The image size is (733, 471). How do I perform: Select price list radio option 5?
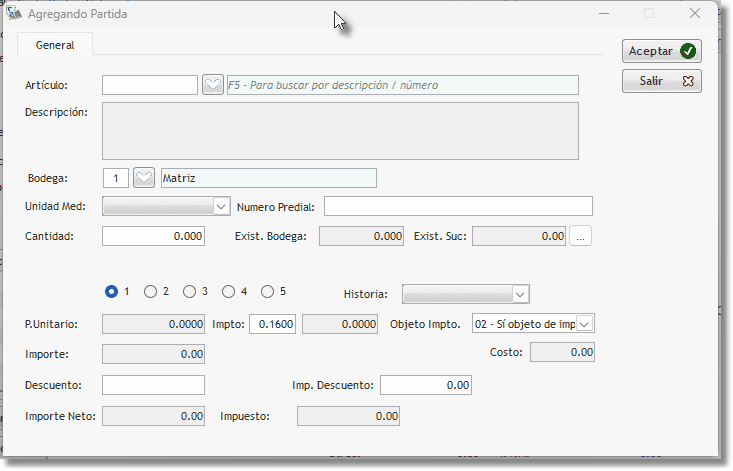coord(267,292)
